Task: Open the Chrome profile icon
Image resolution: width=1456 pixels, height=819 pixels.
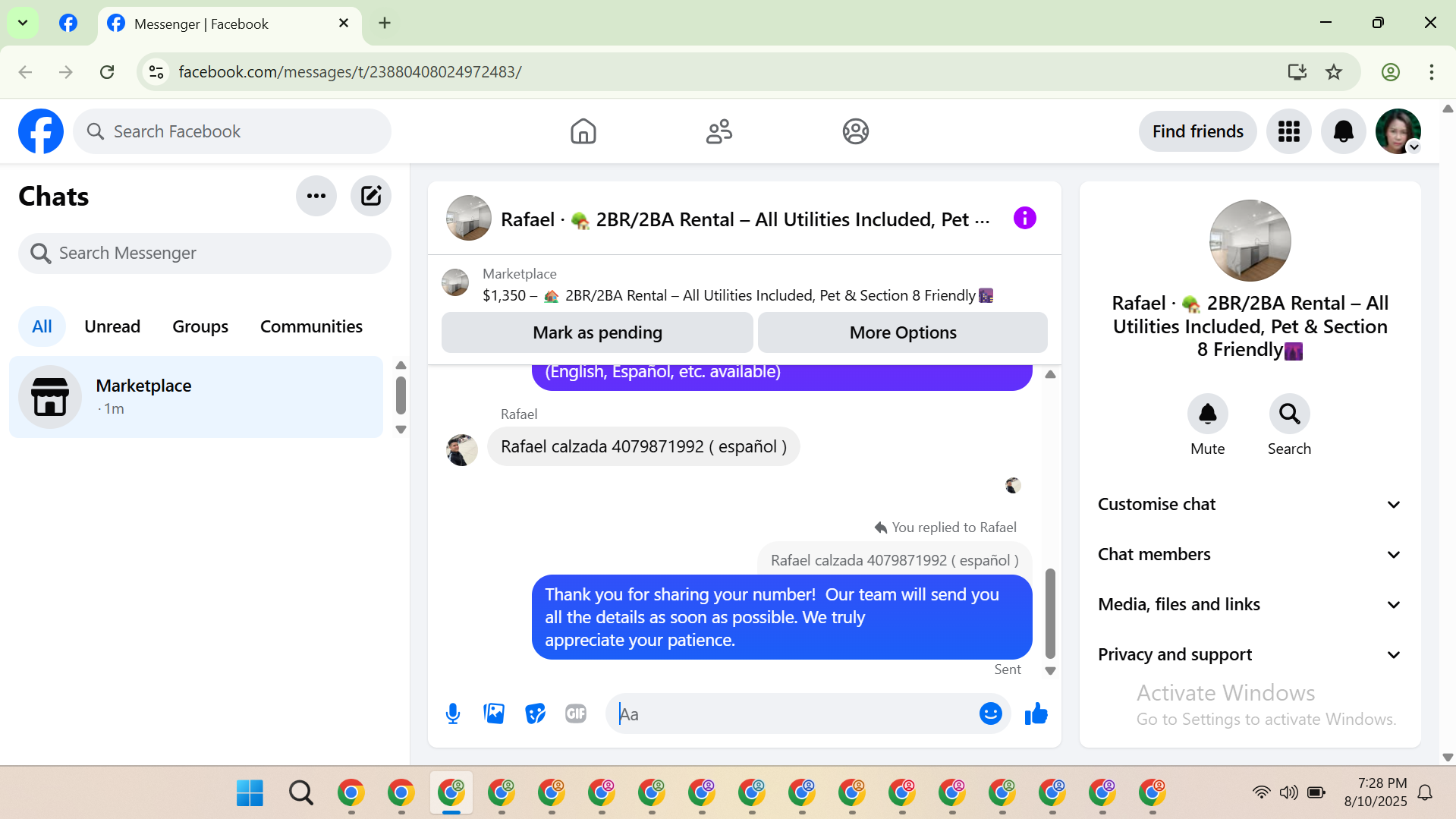Action: click(1390, 71)
